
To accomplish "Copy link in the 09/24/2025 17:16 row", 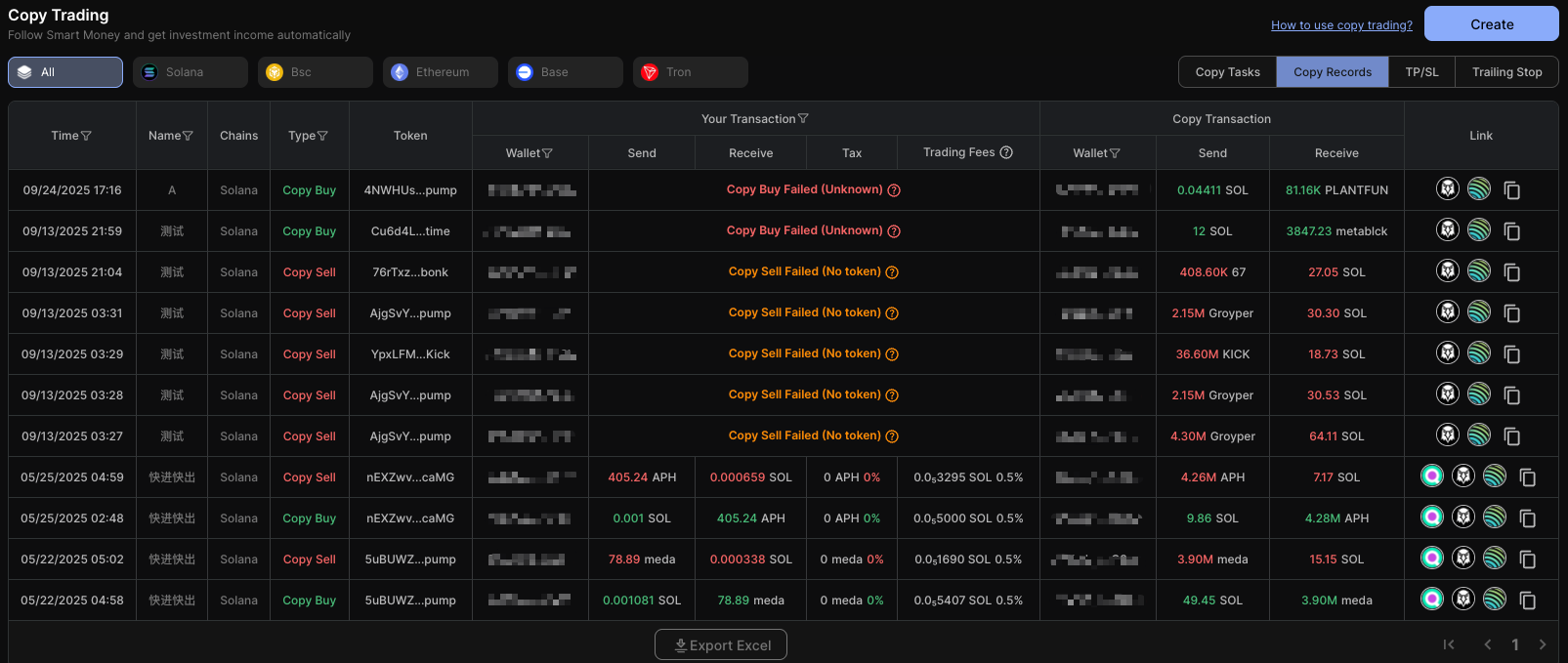I will [1511, 190].
